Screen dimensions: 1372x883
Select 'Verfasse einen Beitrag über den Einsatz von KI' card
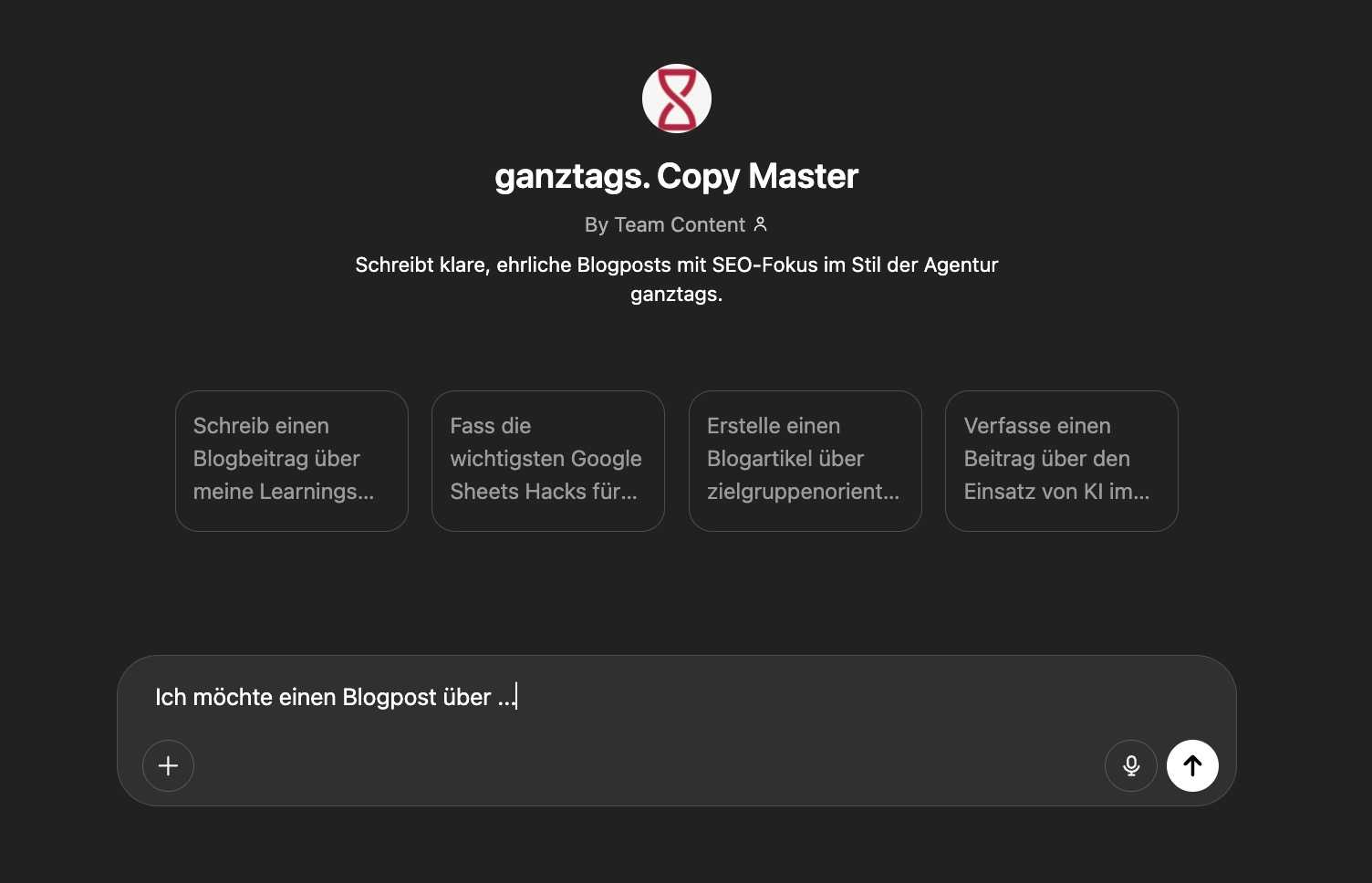(1062, 461)
